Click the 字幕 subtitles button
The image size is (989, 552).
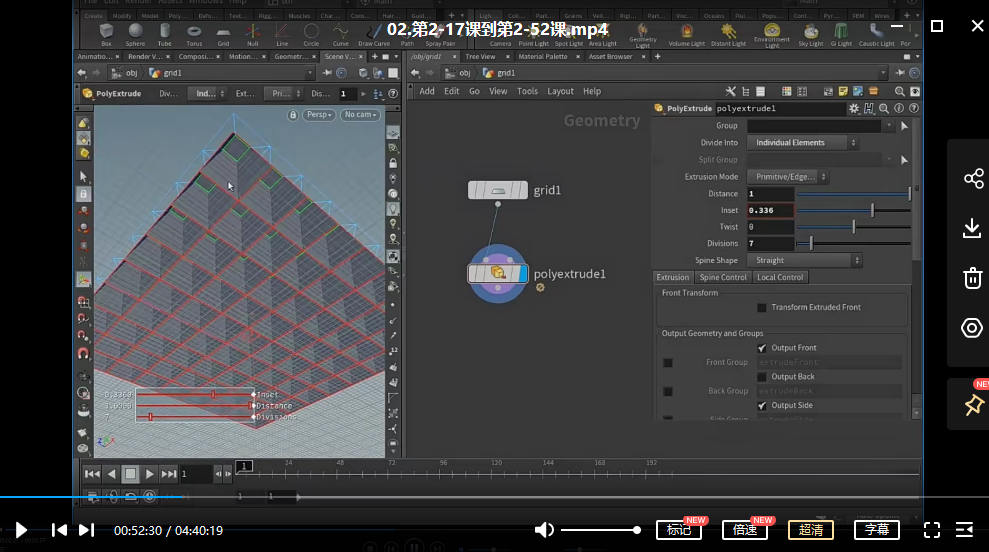coord(877,530)
